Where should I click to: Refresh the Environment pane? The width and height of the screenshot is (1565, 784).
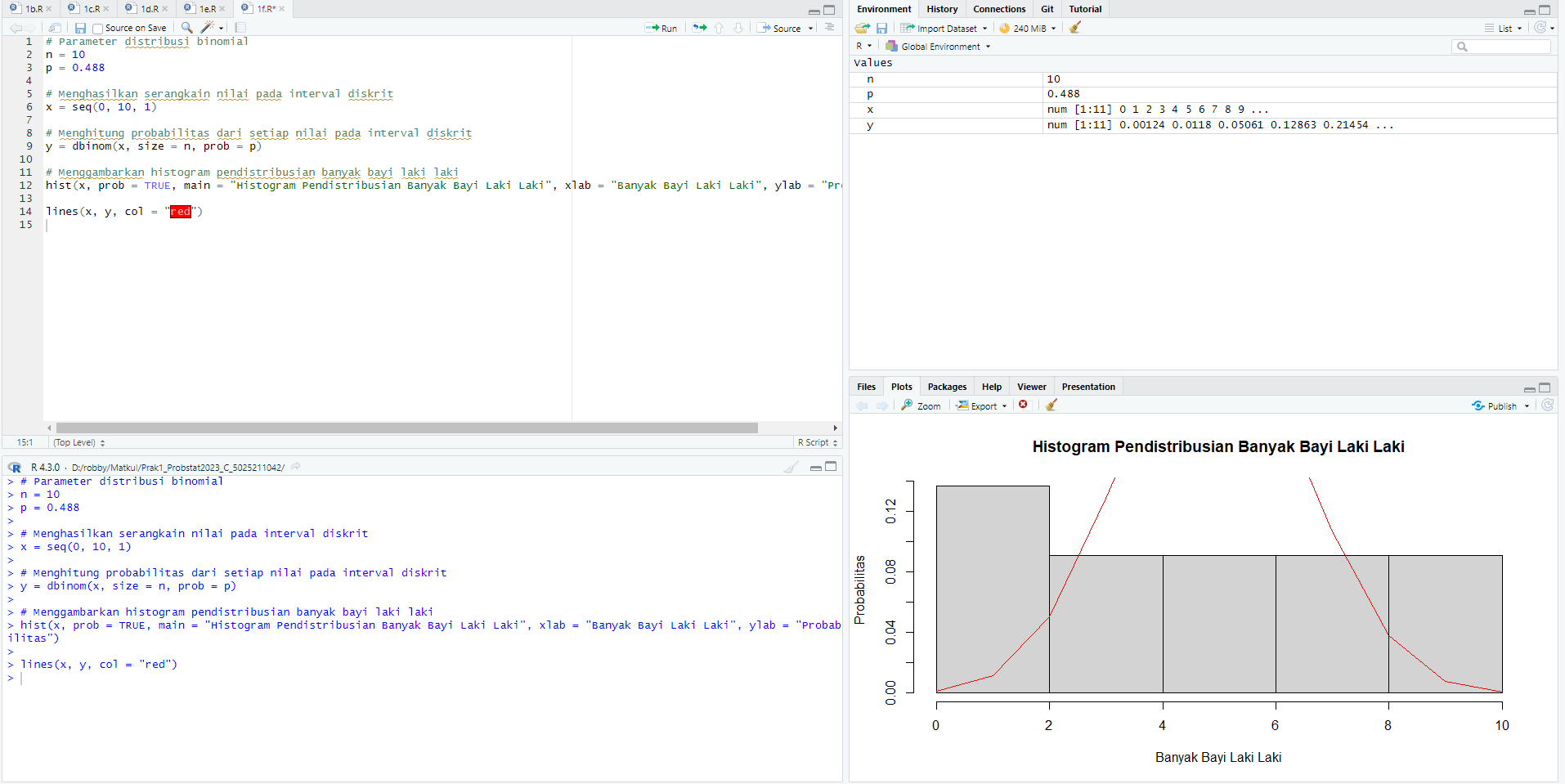[1540, 28]
